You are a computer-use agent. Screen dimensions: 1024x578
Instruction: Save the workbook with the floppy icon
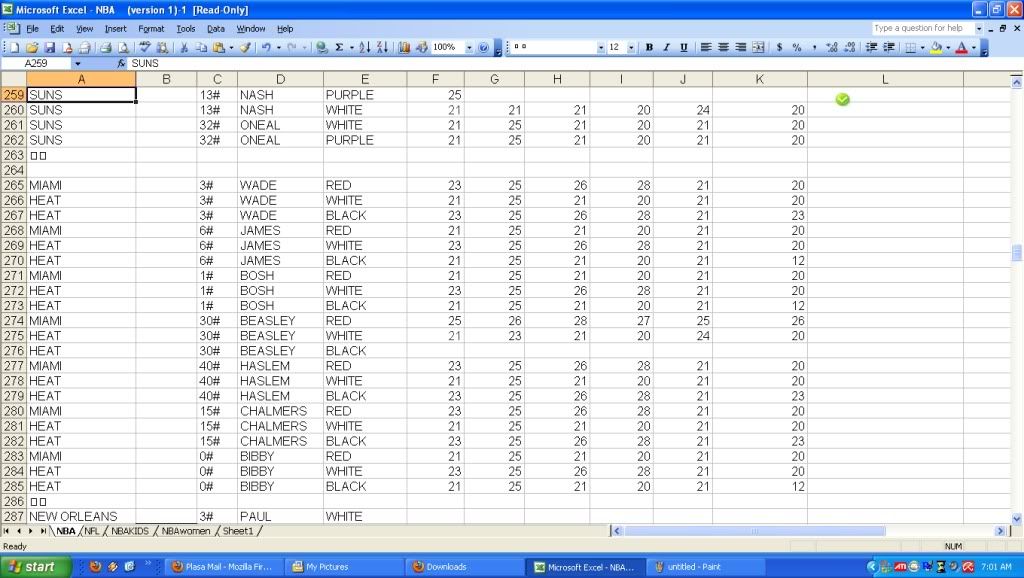49,48
